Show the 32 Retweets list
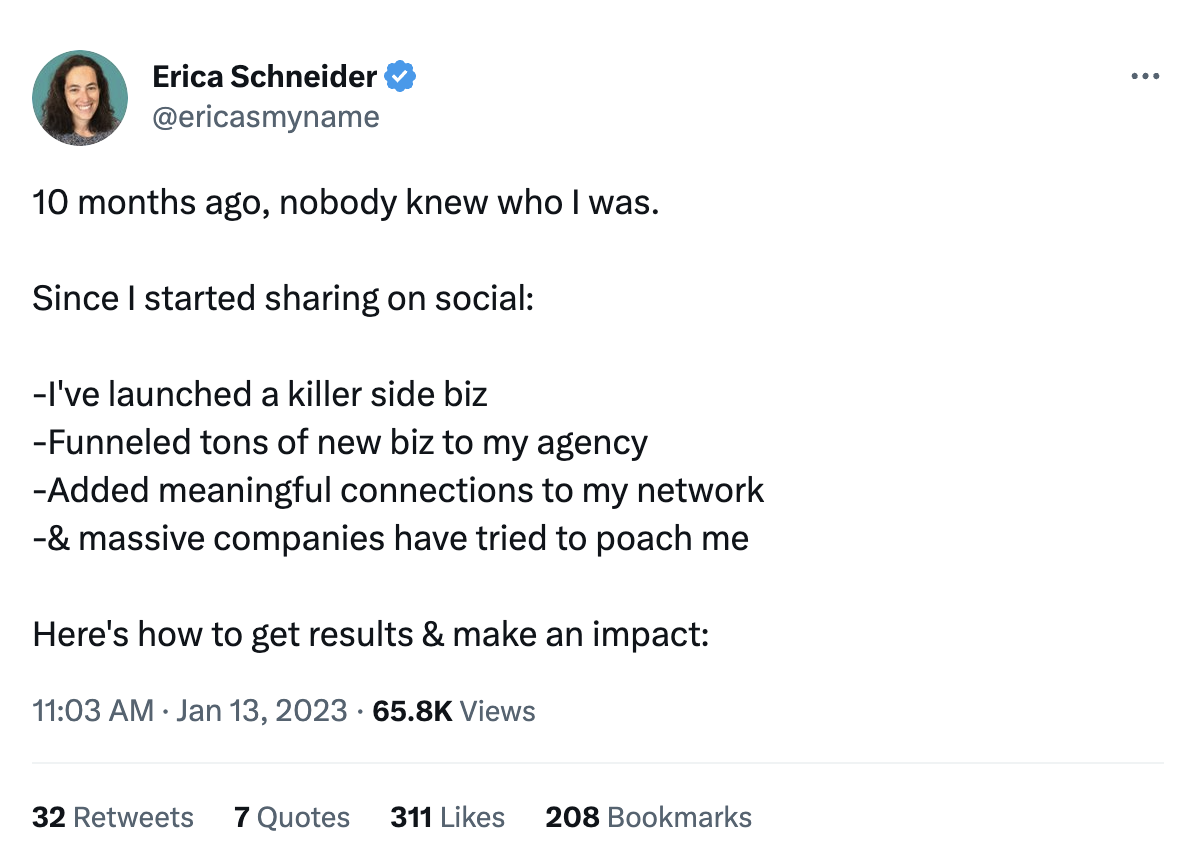This screenshot has height=864, width=1196. point(113,817)
